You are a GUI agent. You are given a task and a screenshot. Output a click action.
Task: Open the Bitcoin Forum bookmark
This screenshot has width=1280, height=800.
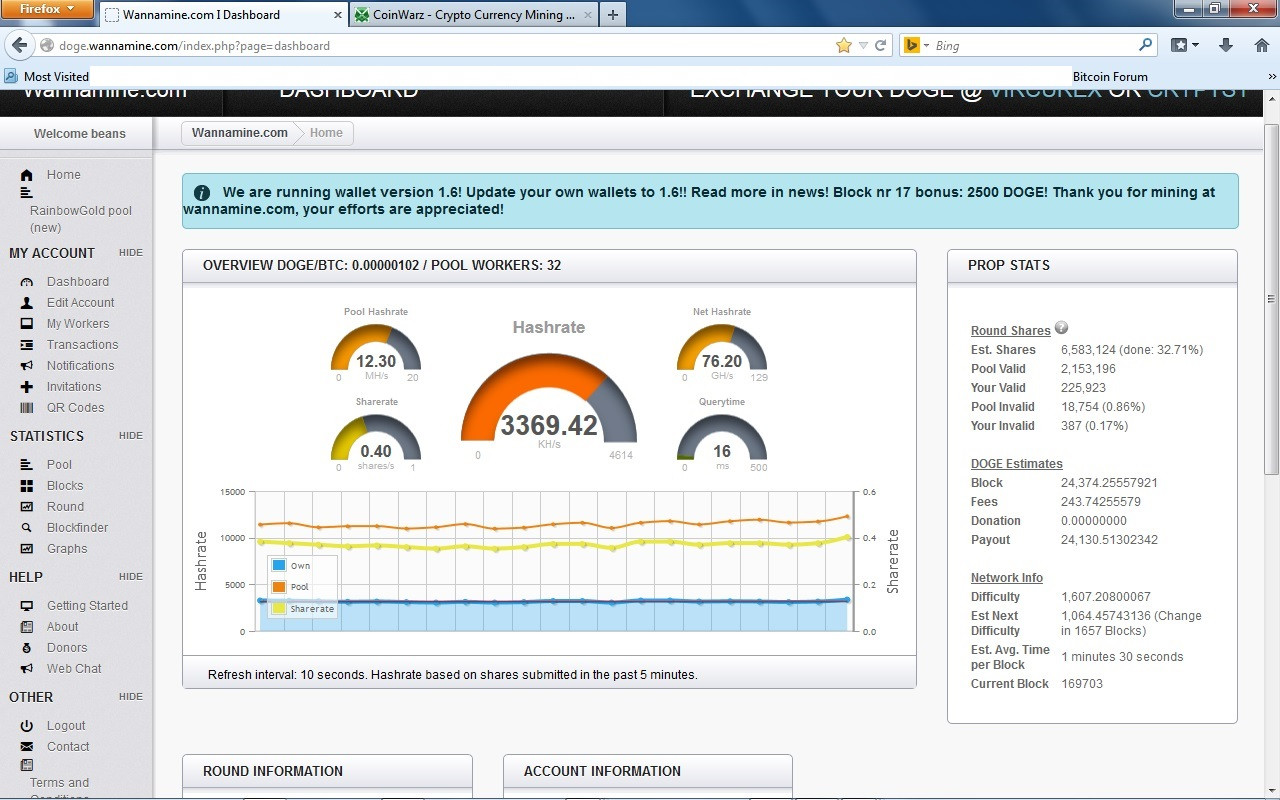coord(1110,76)
